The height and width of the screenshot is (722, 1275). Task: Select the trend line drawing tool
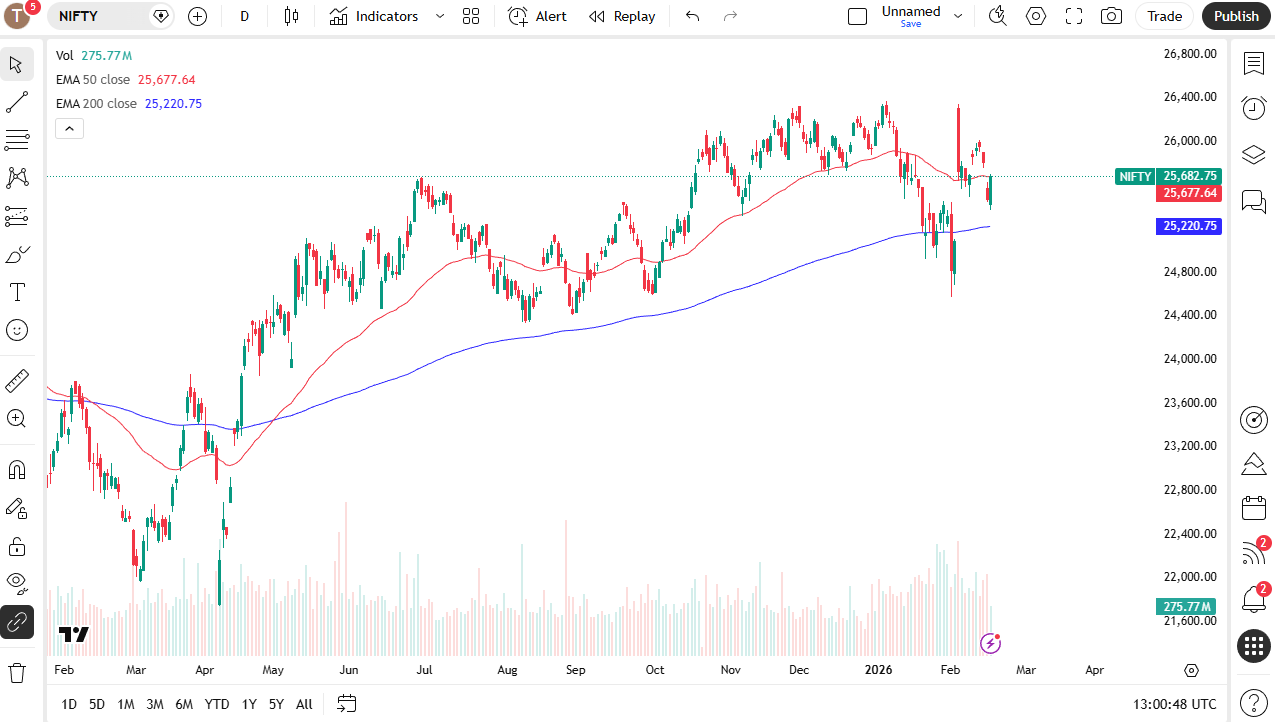[x=17, y=102]
